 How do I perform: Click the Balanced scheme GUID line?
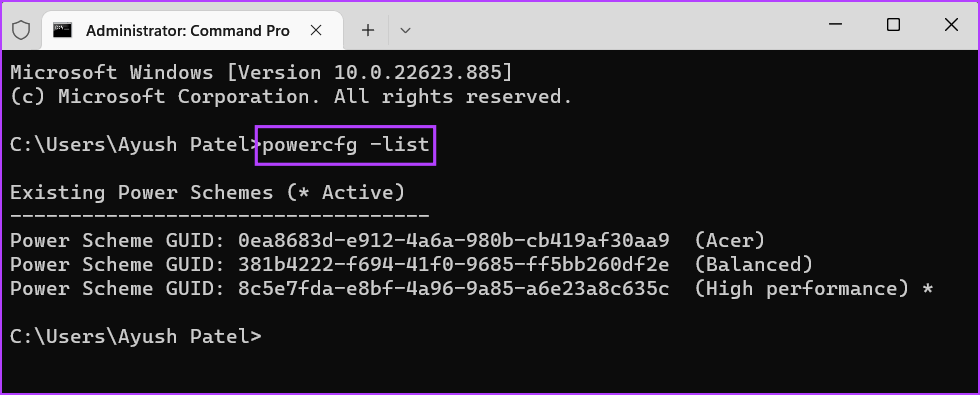(x=411, y=264)
